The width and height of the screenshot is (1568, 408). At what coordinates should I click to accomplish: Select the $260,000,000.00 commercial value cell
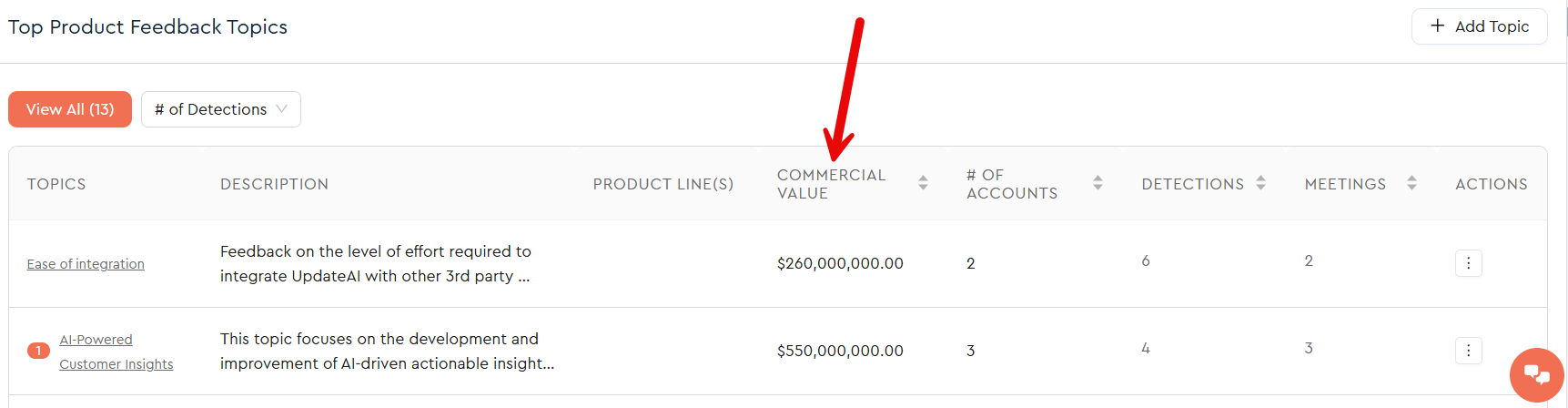(840, 263)
